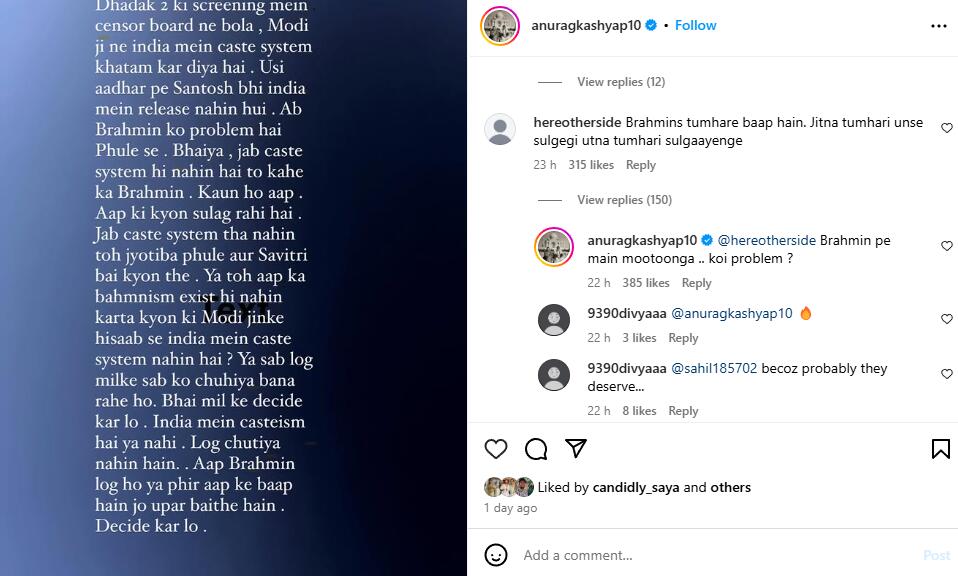Open three-dot more options menu
The height and width of the screenshot is (576, 958).
tap(938, 26)
